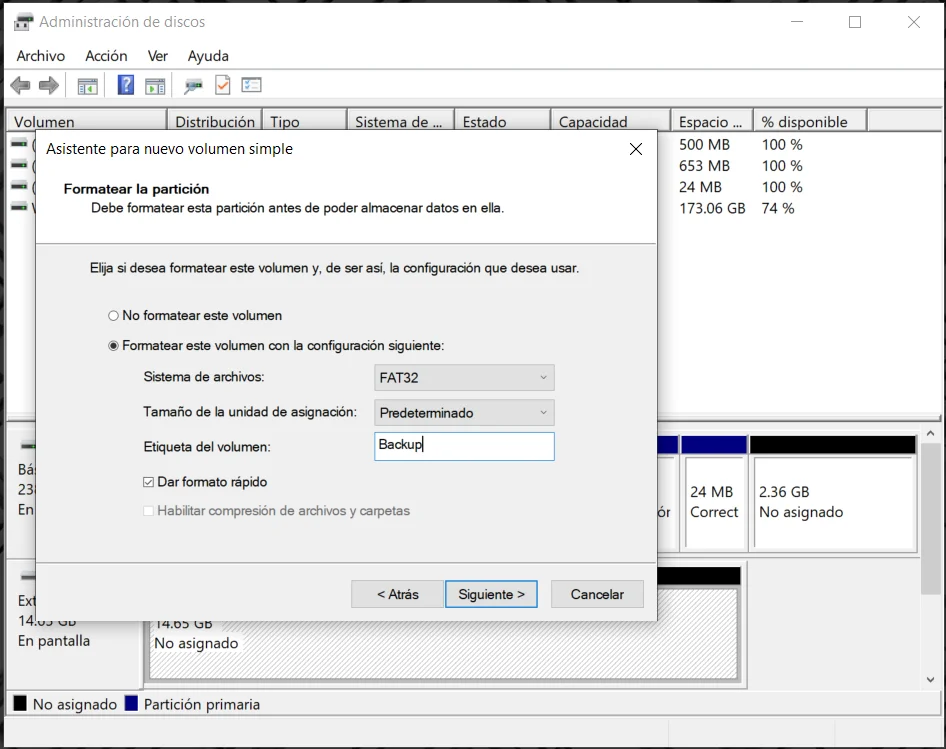The image size is (946, 749).
Task: Open the Archivo menu
Action: tap(40, 56)
